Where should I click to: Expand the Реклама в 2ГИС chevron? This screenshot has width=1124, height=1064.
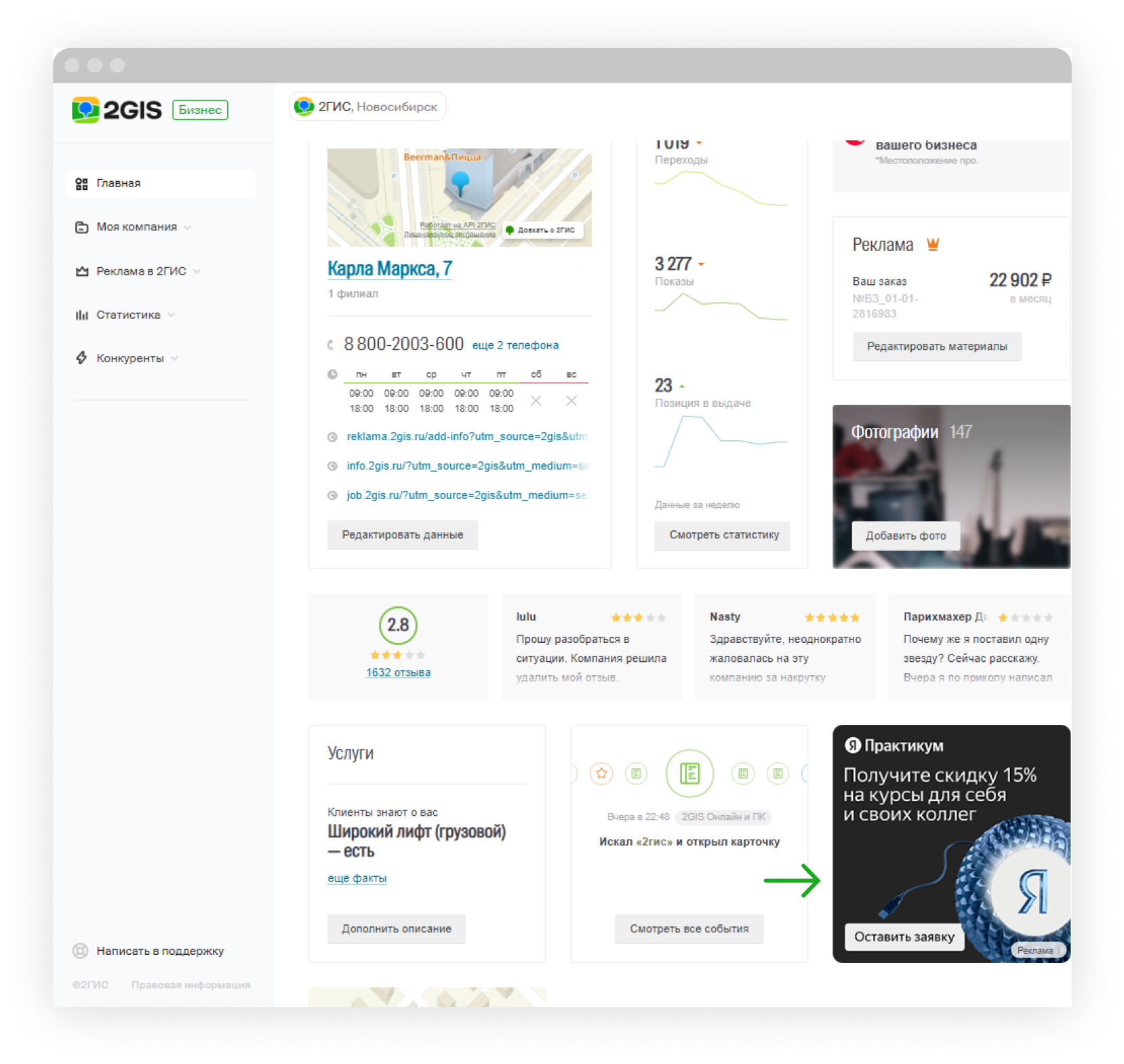point(197,272)
